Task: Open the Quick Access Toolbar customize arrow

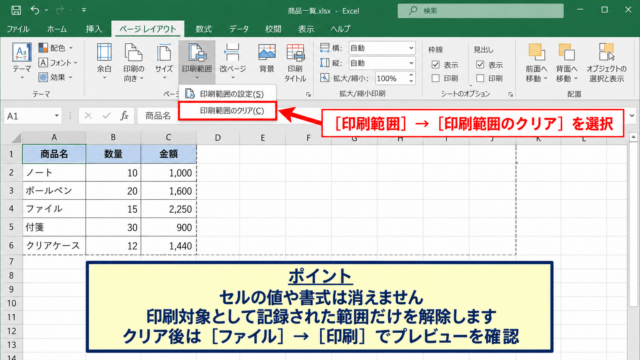Action: [84, 10]
